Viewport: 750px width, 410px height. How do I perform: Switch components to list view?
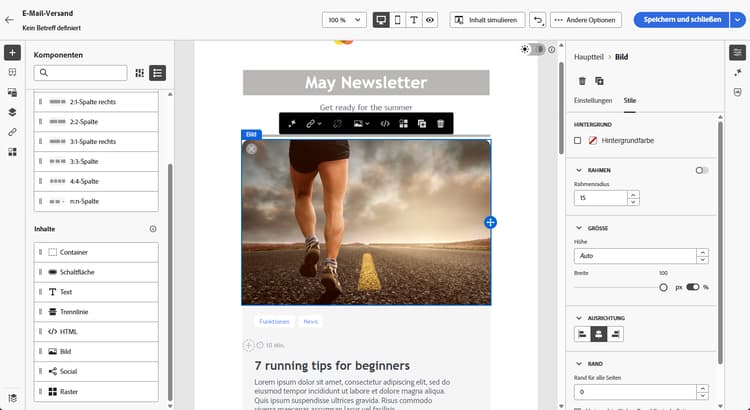coord(157,73)
